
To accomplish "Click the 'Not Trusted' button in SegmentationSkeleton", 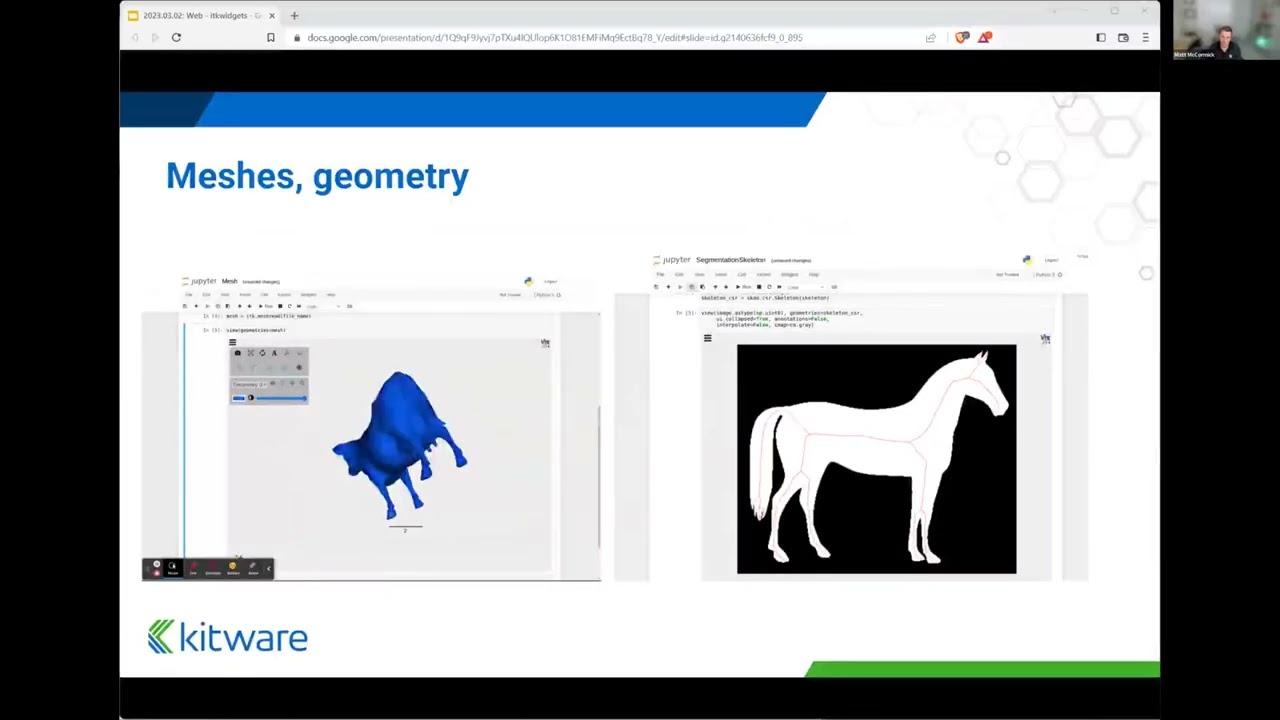I will 1007,274.
